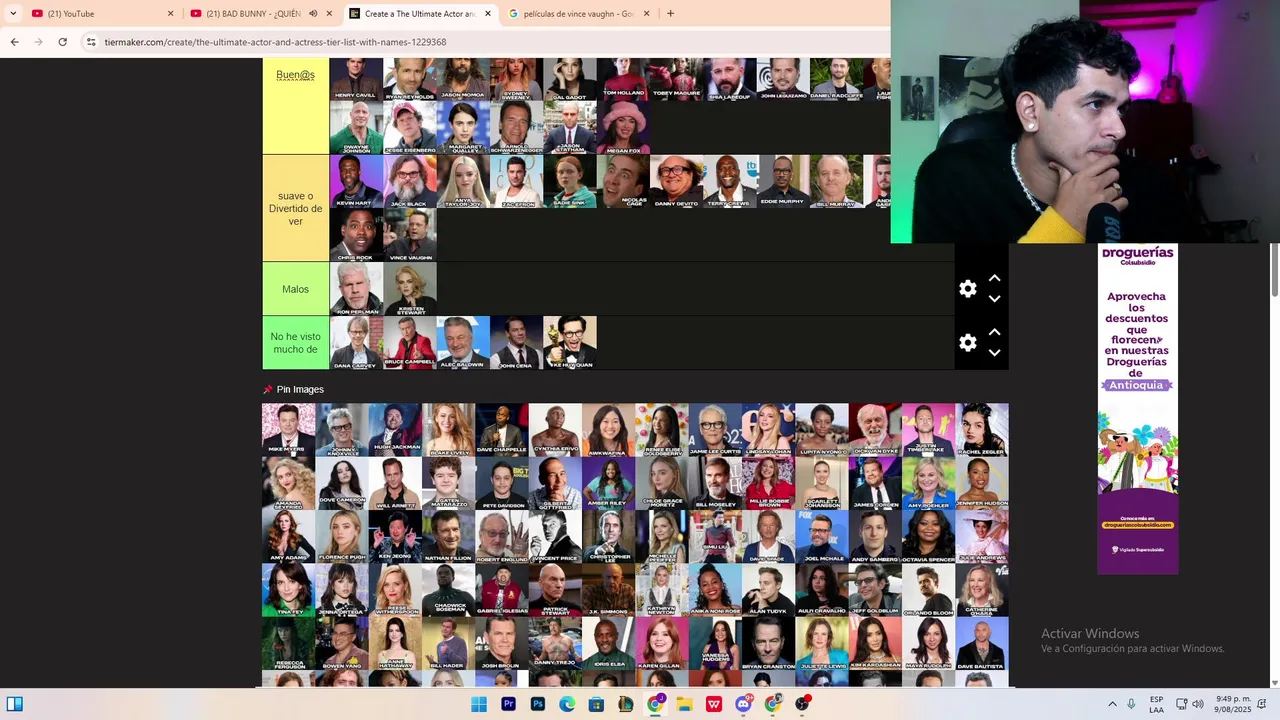Move No he visto mucho de row down

[x=994, y=353]
